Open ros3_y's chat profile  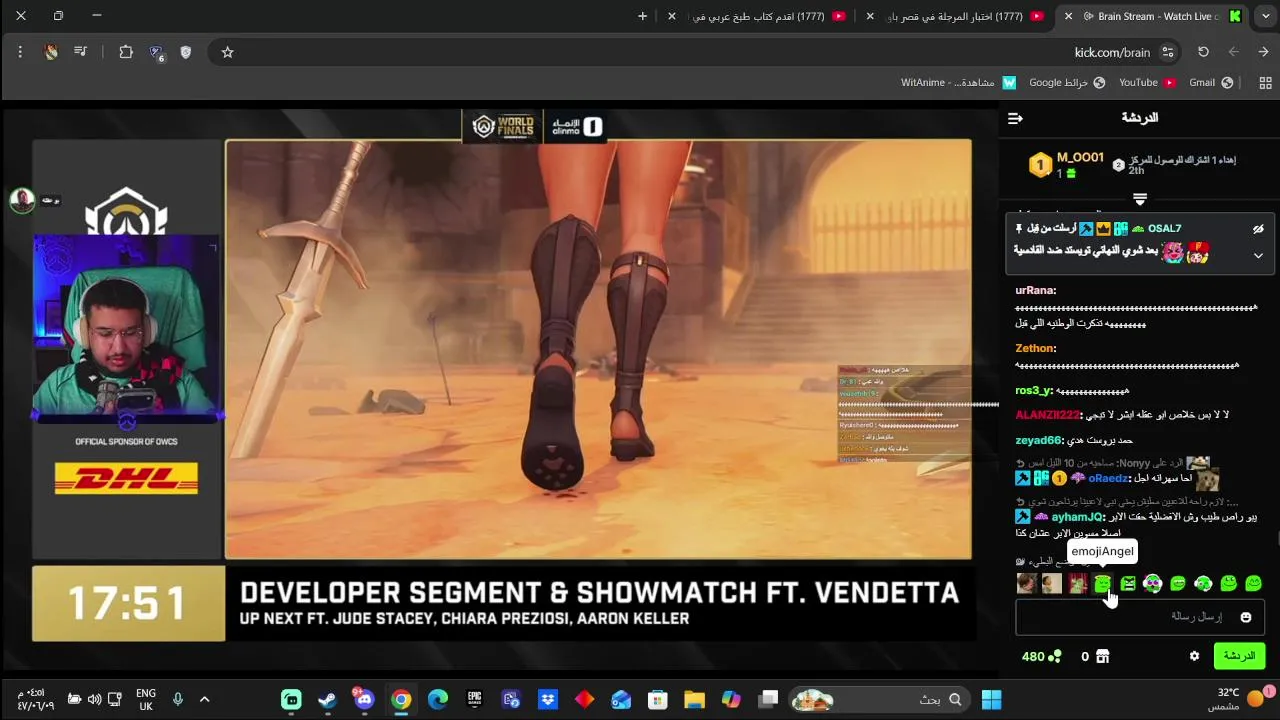pyautogui.click(x=1034, y=391)
